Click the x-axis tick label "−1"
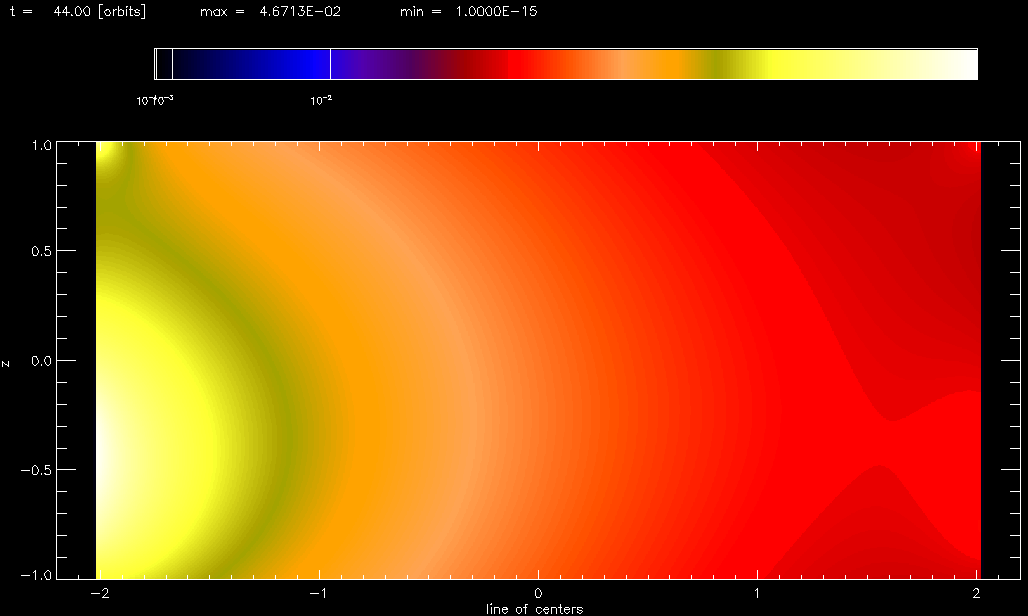The height and width of the screenshot is (616, 1028). pyautogui.click(x=319, y=593)
